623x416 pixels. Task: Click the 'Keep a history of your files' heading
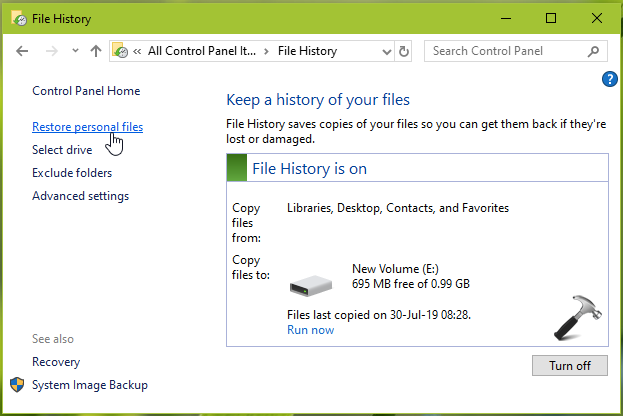[x=318, y=100]
